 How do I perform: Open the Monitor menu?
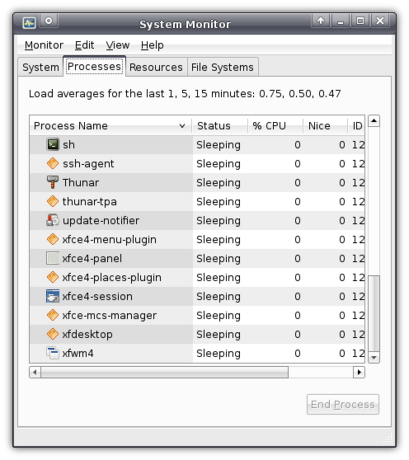[44, 45]
